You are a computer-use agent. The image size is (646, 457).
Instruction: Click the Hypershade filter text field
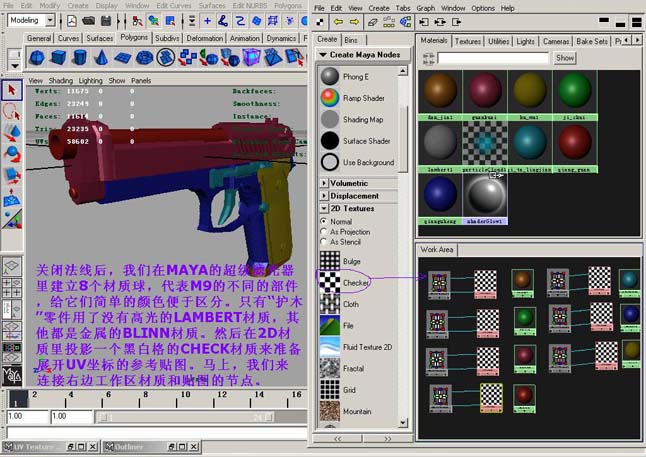tap(493, 58)
